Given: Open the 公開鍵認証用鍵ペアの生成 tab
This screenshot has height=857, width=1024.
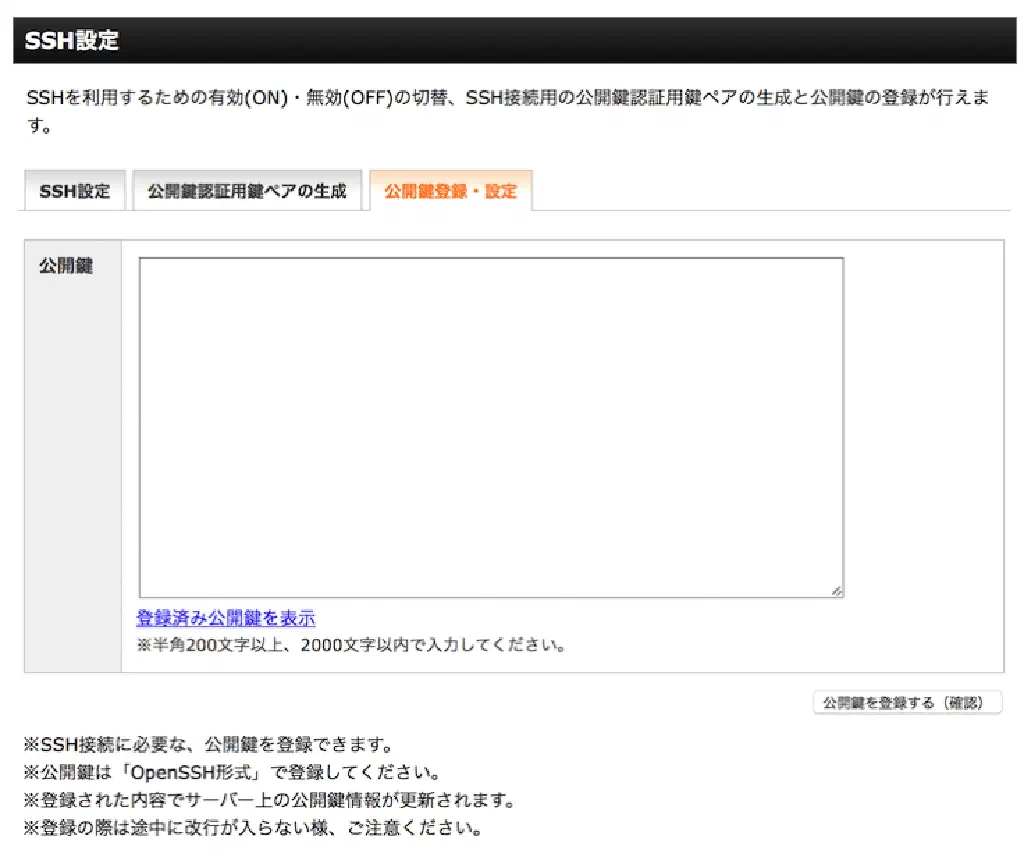Looking at the screenshot, I should (247, 191).
